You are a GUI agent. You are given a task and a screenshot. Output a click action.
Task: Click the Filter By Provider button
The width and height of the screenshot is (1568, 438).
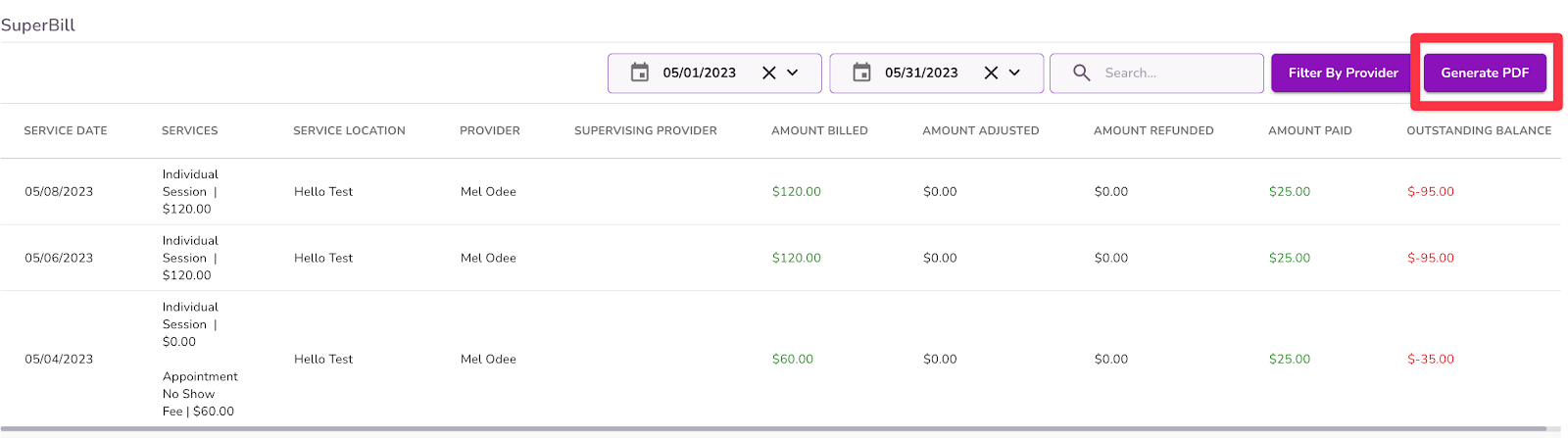(x=1343, y=73)
